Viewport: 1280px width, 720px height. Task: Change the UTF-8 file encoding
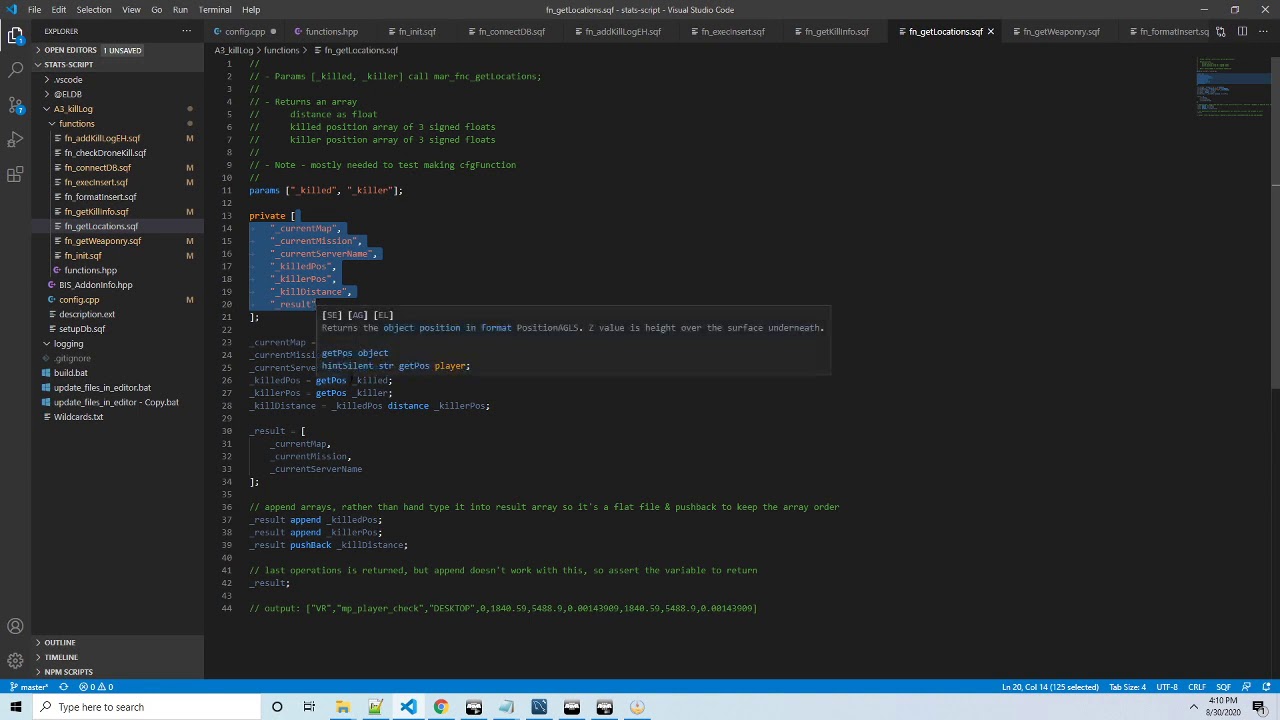[1167, 687]
